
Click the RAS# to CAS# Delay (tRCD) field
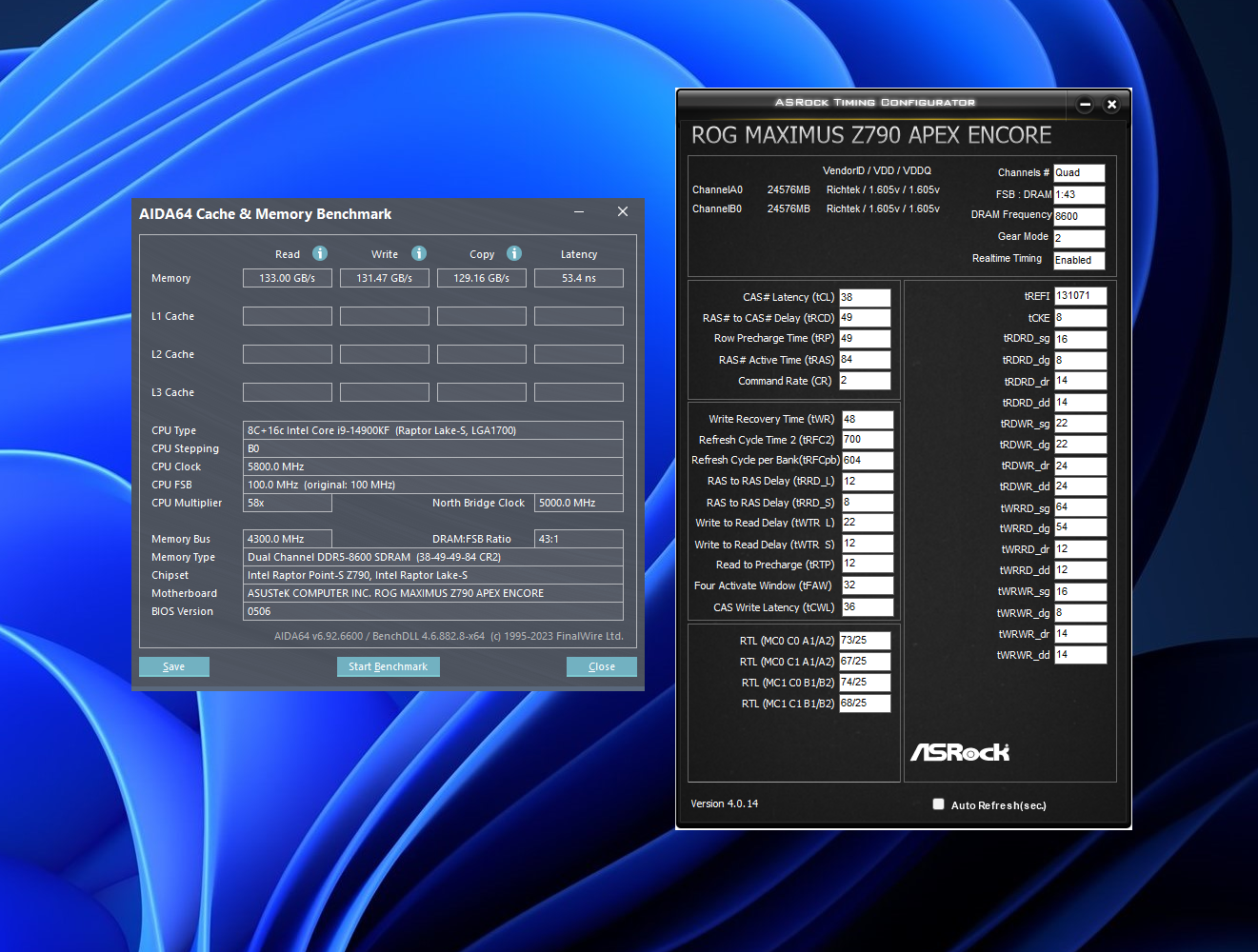(865, 318)
